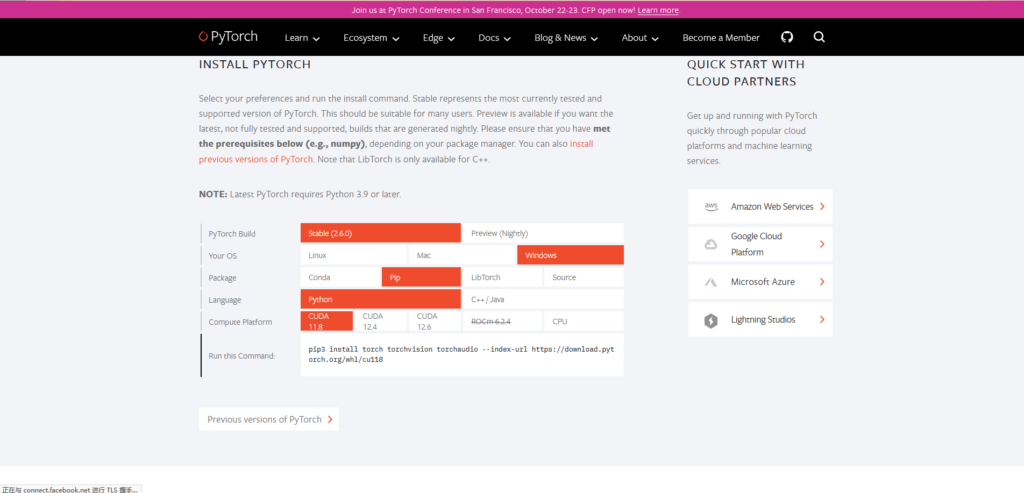Select Preview (Nightly) build option

tap(542, 233)
